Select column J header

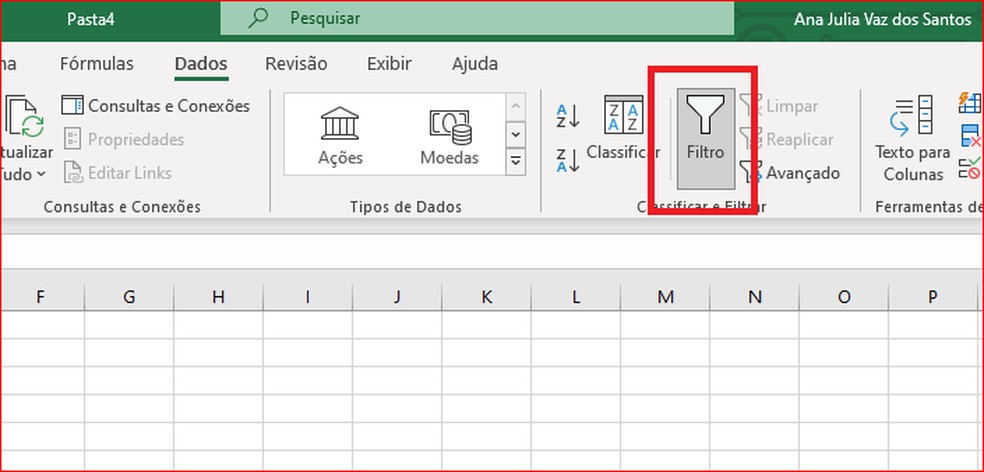point(397,297)
